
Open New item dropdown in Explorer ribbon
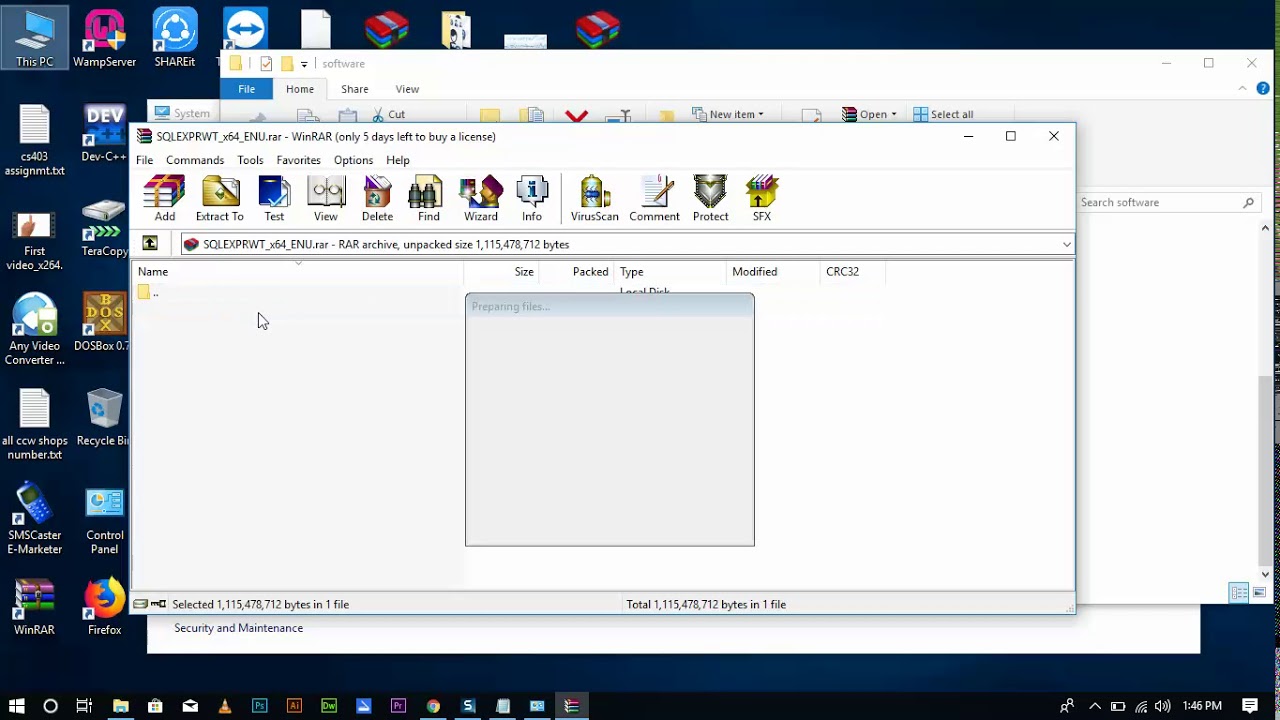click(x=728, y=114)
